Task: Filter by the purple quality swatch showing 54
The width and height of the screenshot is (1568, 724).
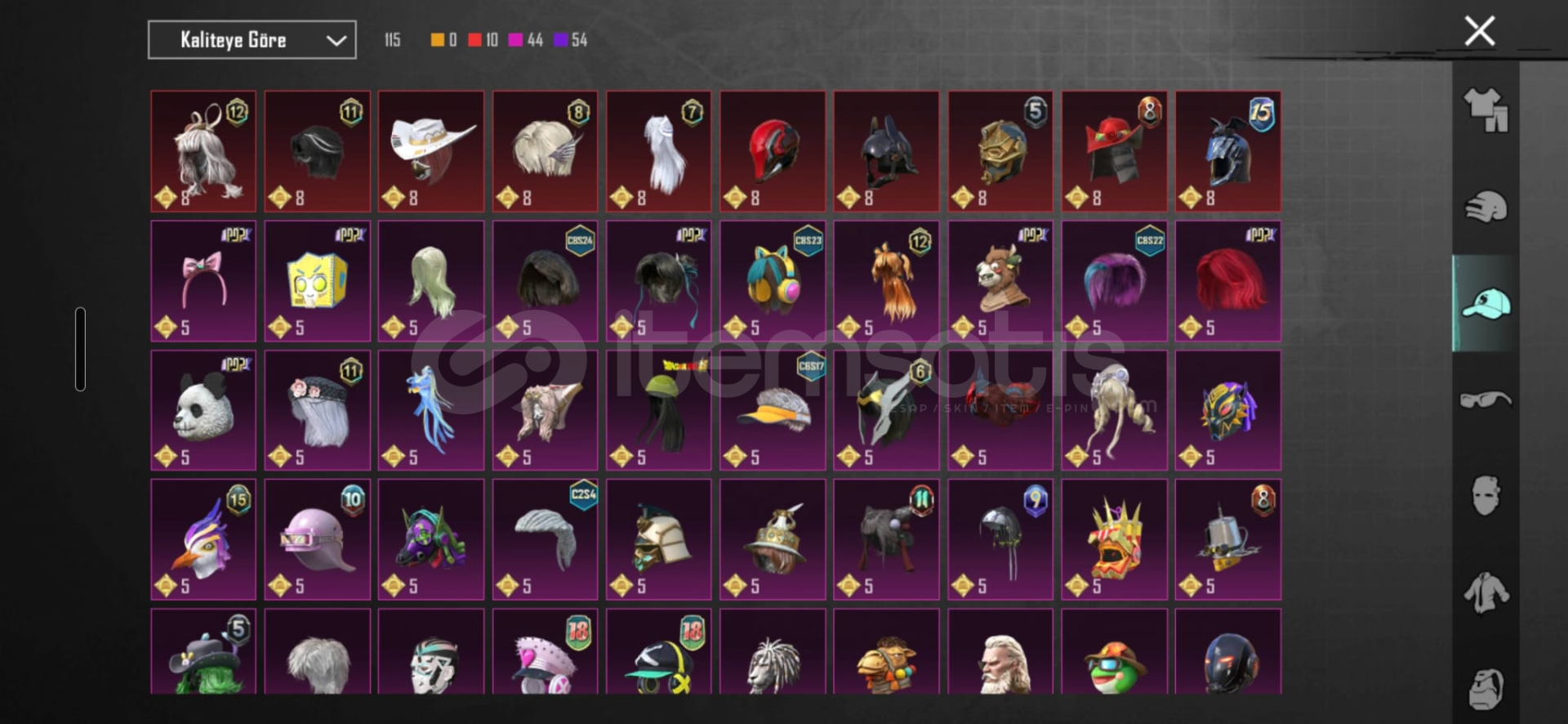Action: tap(570, 40)
